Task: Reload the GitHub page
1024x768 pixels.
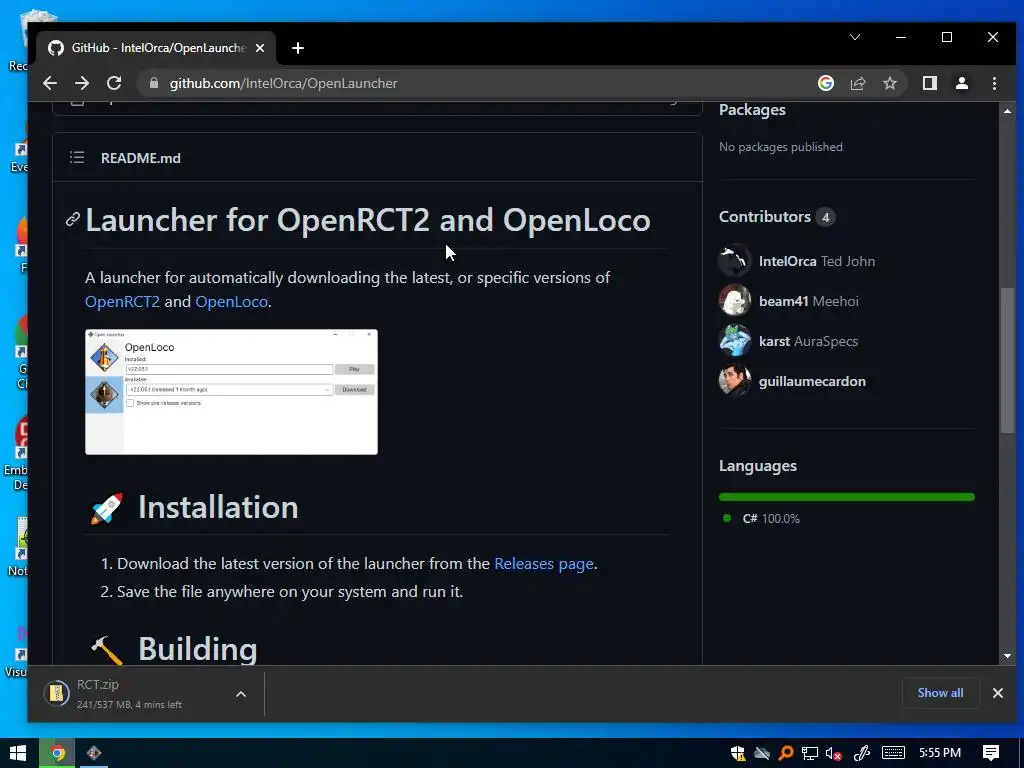Action: click(114, 83)
